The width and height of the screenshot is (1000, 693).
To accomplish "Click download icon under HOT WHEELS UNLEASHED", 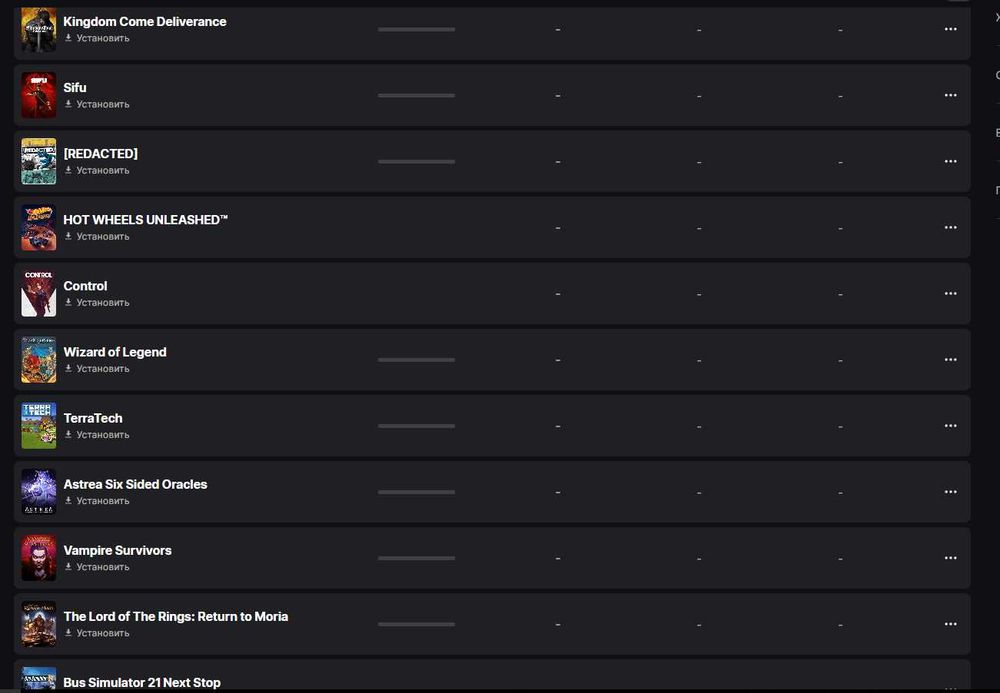I will point(69,236).
